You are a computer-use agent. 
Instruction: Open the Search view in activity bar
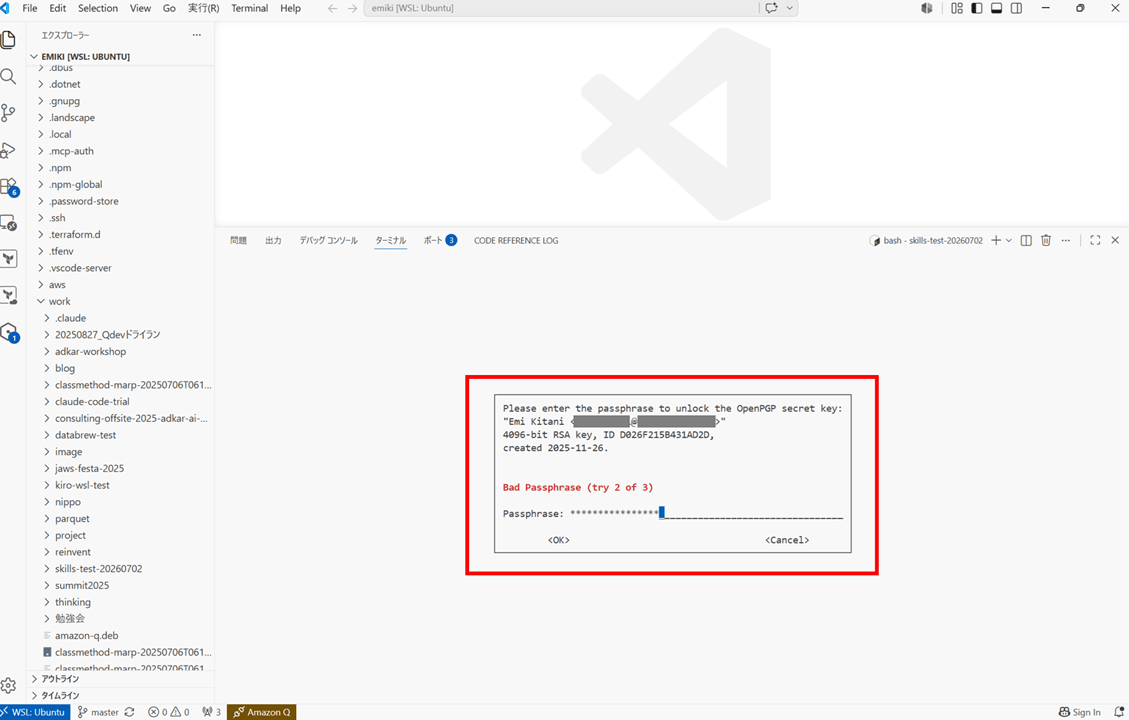point(9,76)
